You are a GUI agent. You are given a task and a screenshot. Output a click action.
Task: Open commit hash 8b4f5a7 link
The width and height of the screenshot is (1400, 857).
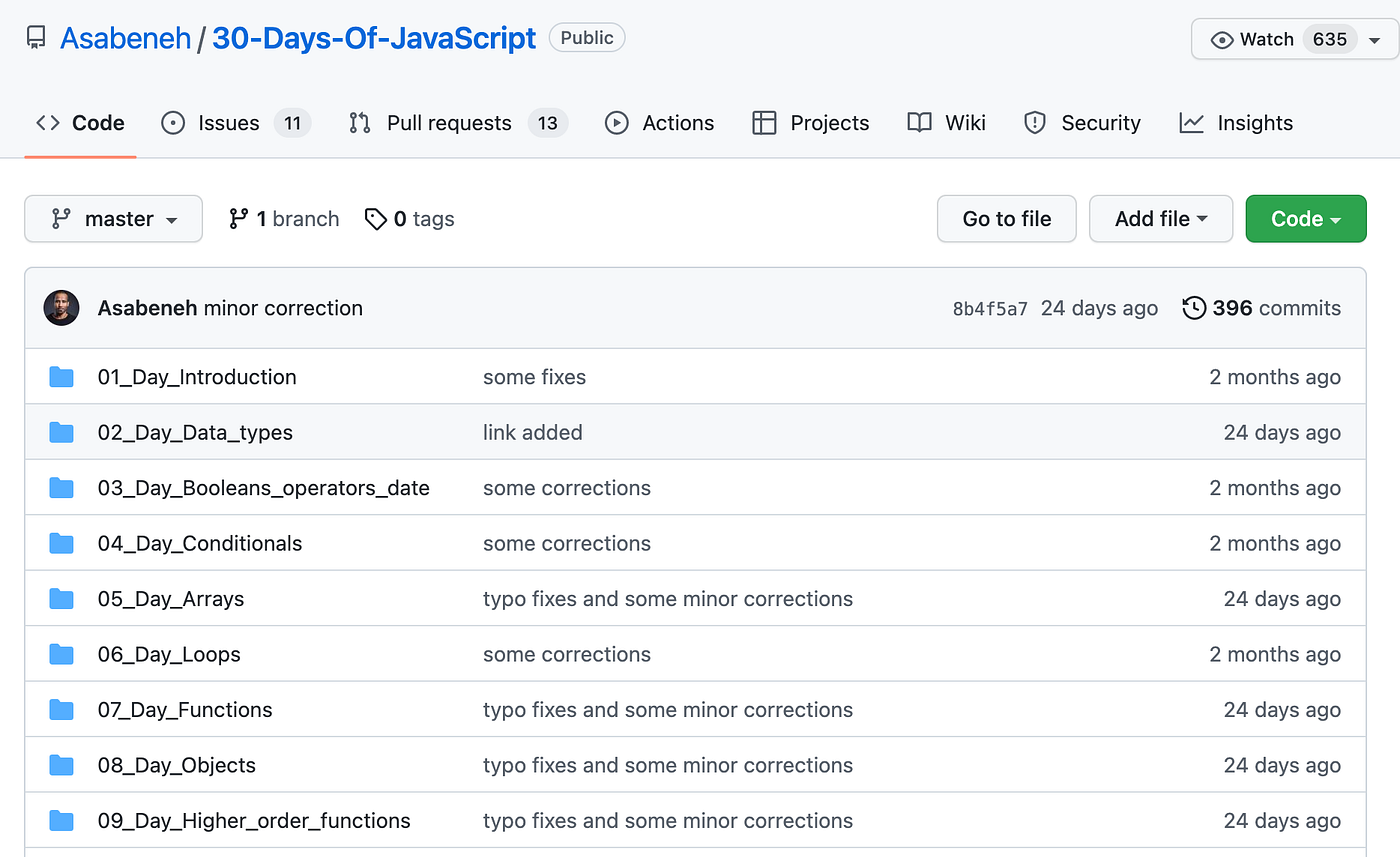pyautogui.click(x=989, y=309)
